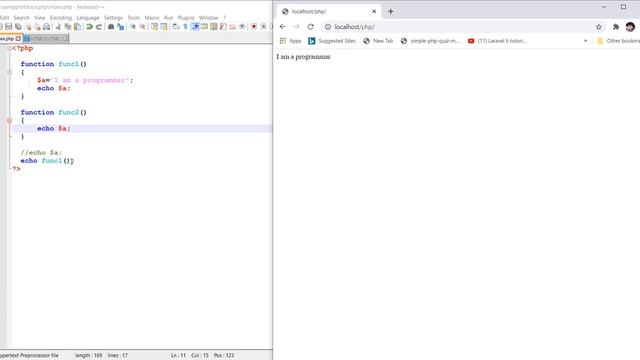Toggle synchronize horizontal scrolling icon
The height and width of the screenshot is (360, 640).
click(x=164, y=27)
